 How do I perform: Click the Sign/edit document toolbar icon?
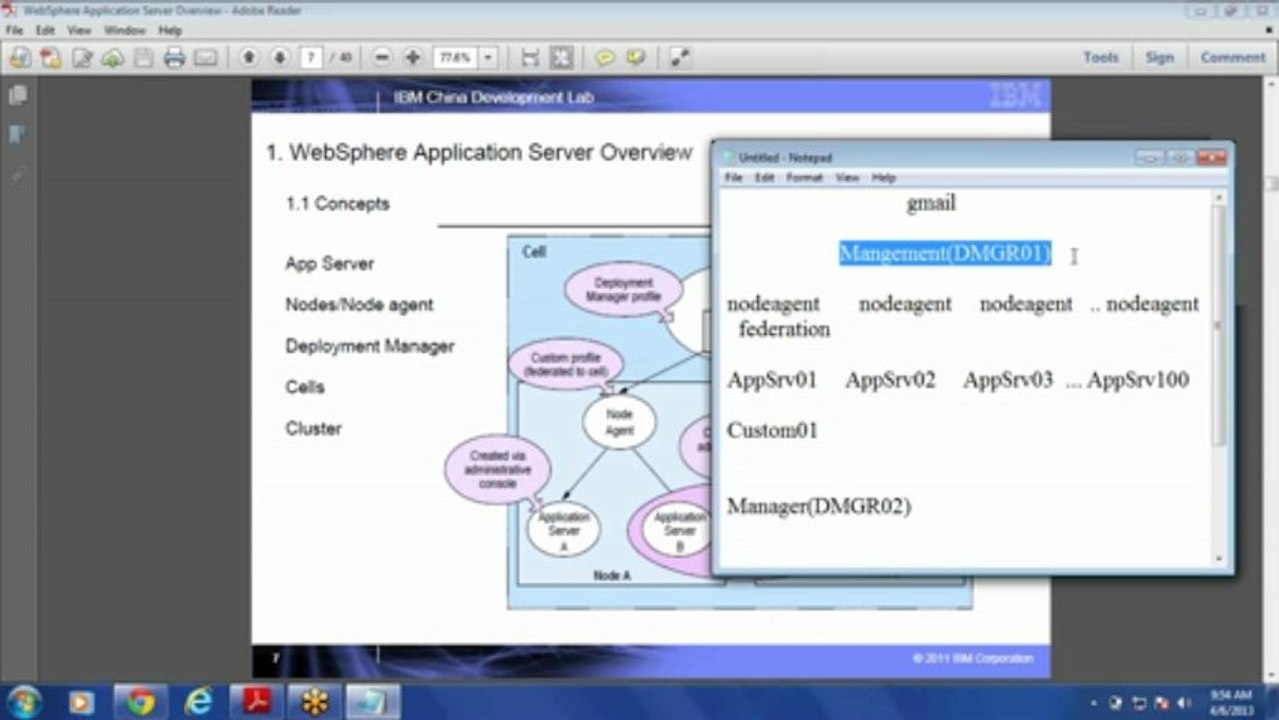(82, 58)
